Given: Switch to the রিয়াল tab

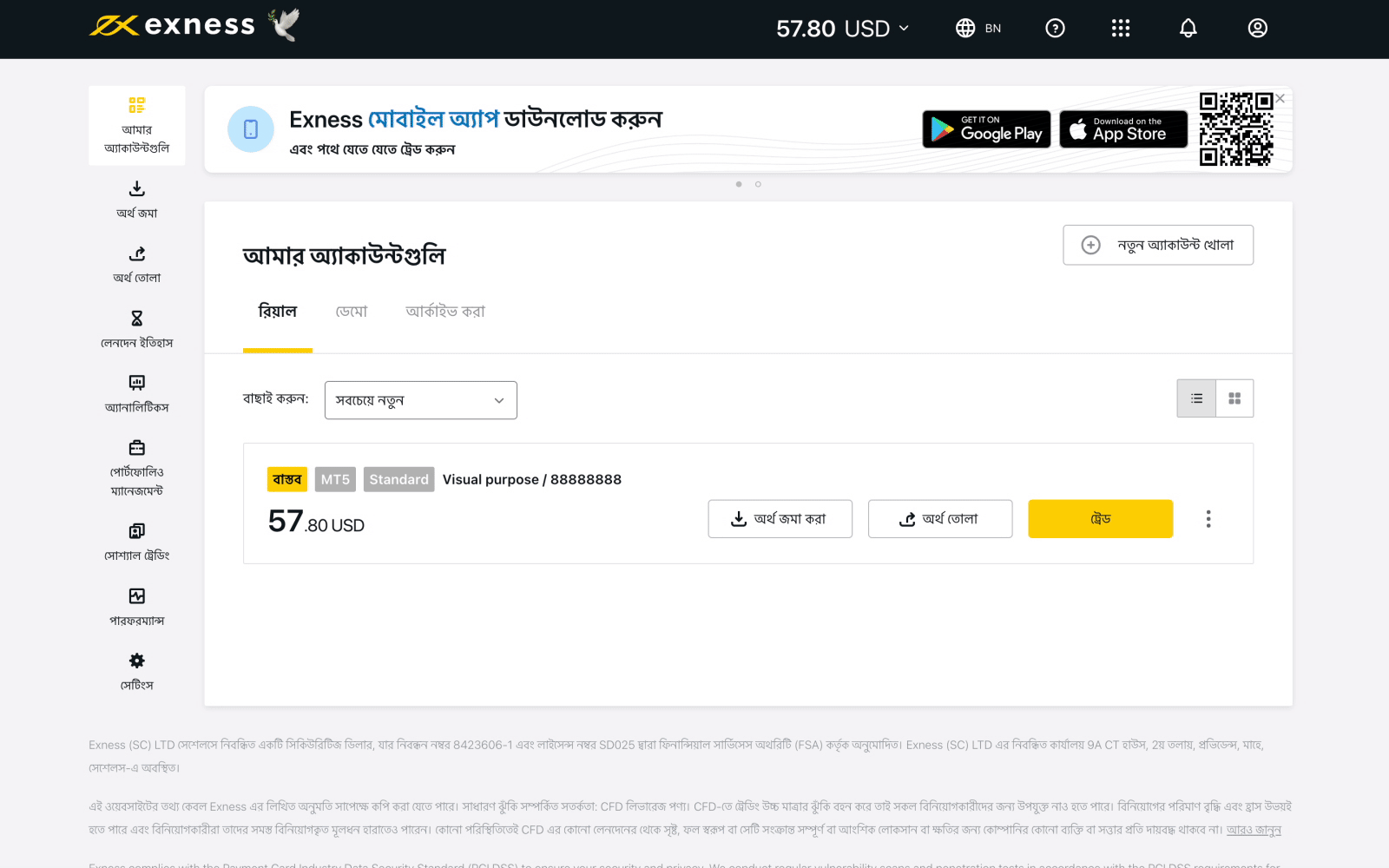Looking at the screenshot, I should click(278, 312).
